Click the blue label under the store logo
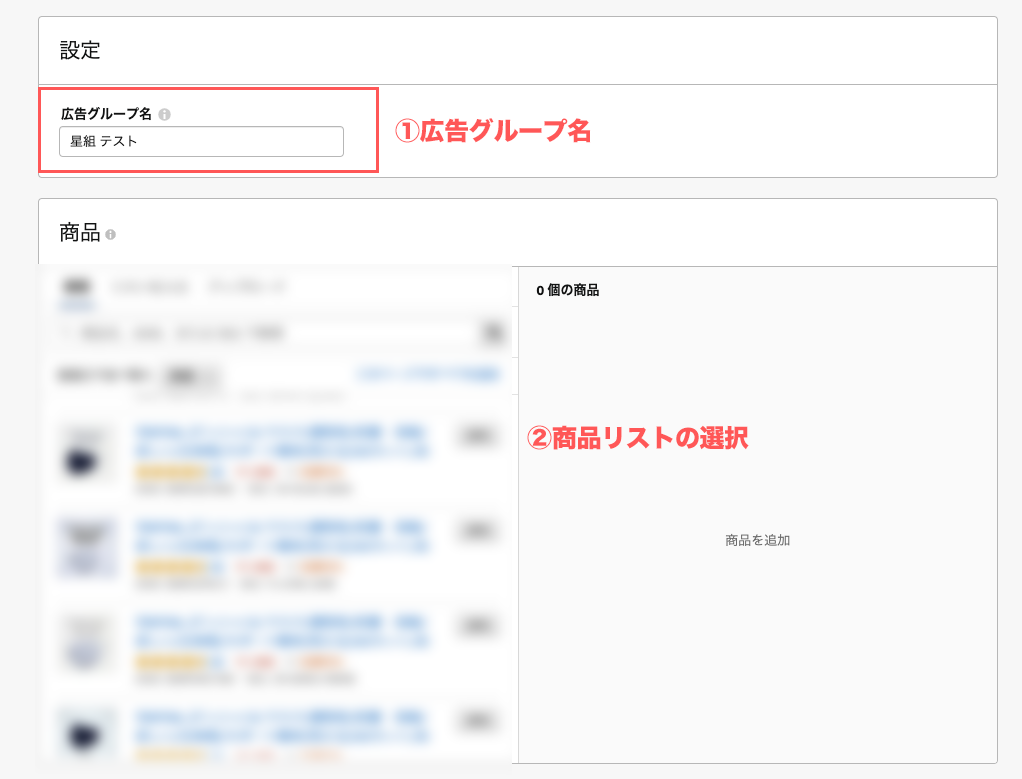 [75, 306]
